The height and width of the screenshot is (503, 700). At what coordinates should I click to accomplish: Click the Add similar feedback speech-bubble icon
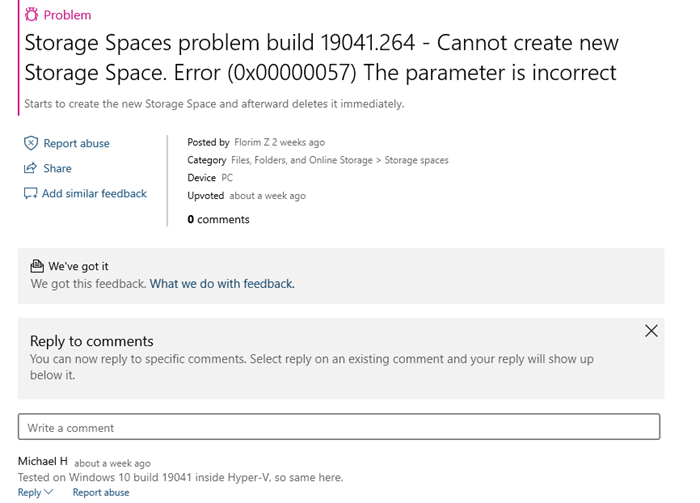tap(30, 193)
